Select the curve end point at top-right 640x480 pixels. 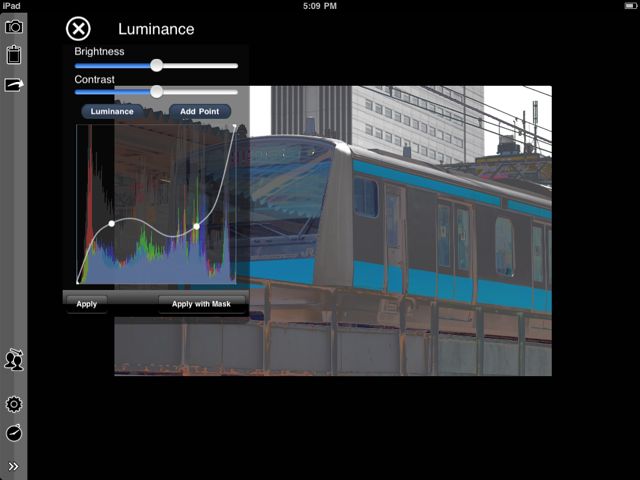click(x=235, y=126)
